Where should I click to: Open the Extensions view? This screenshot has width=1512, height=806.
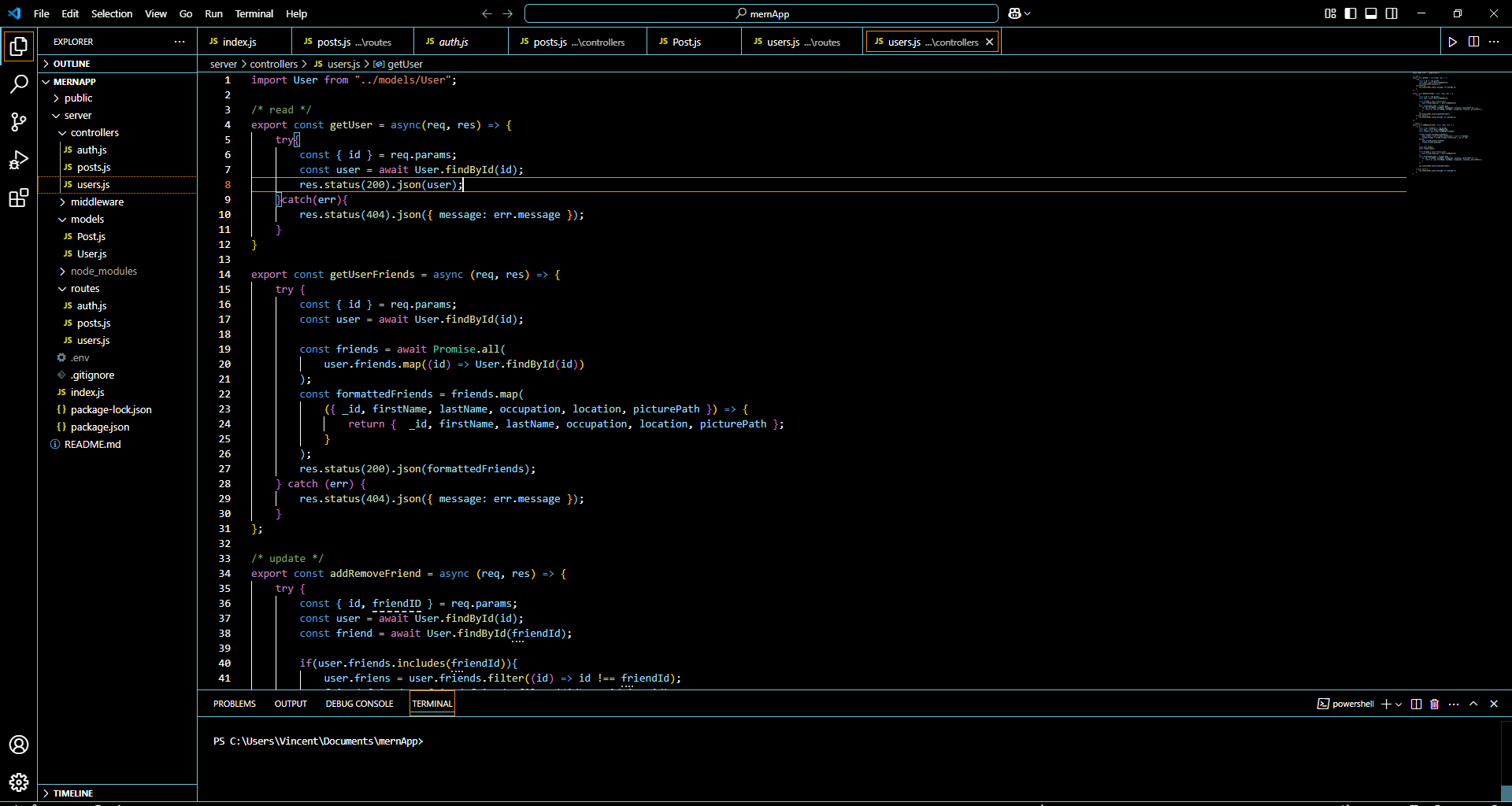coord(19,198)
